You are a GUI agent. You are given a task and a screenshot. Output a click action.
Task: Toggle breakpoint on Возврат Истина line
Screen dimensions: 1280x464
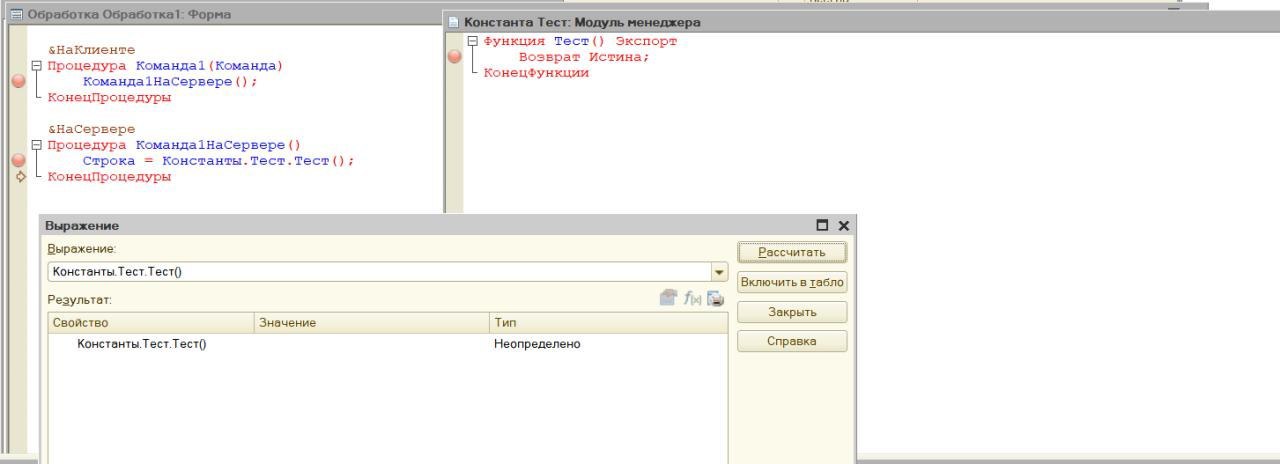(455, 57)
